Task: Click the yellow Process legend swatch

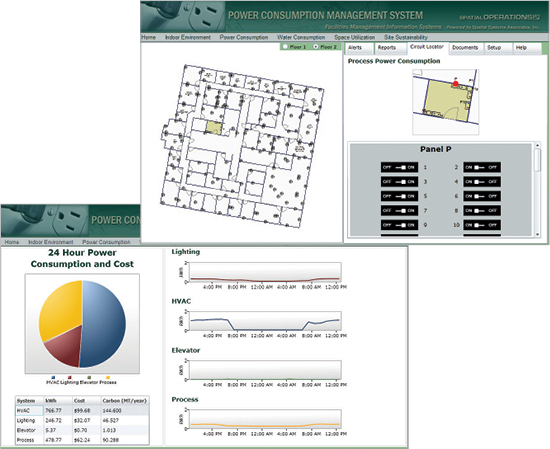Action: [x=108, y=378]
